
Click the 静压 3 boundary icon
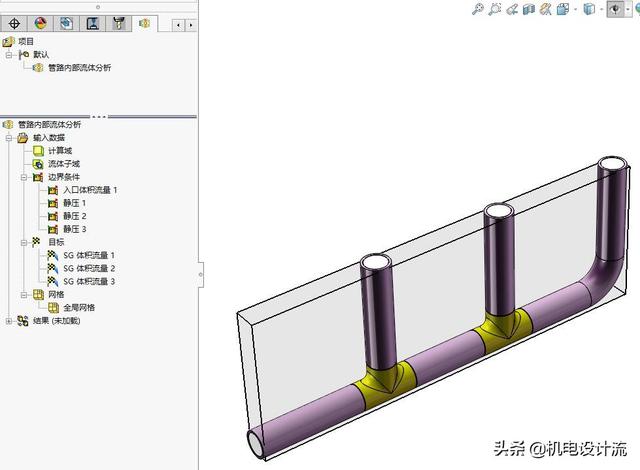53,229
